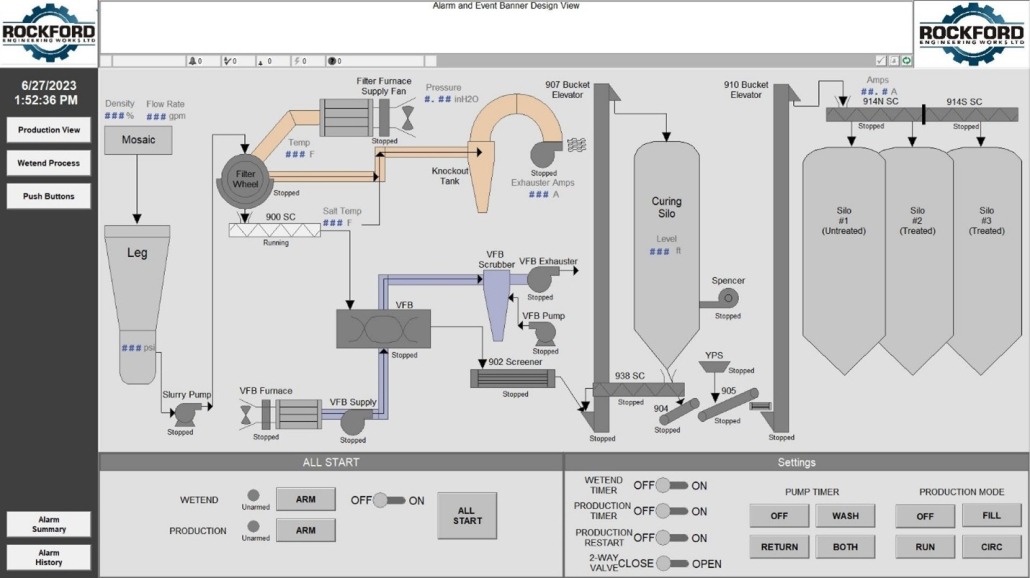Image resolution: width=1030 pixels, height=578 pixels.
Task: Toggle the PRODUCTION TIMER switch
Action: (671, 511)
